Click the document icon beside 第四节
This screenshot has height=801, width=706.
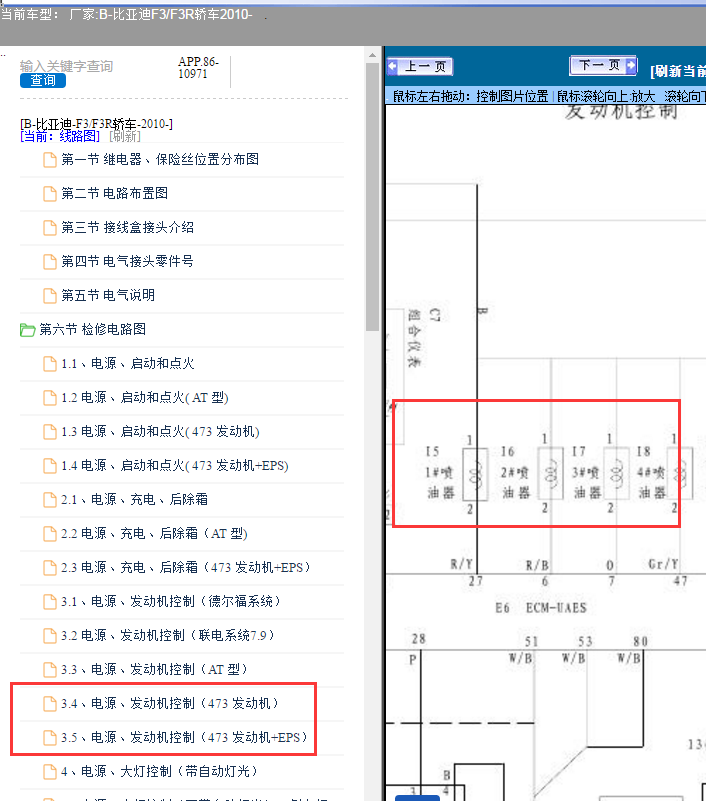(x=50, y=262)
